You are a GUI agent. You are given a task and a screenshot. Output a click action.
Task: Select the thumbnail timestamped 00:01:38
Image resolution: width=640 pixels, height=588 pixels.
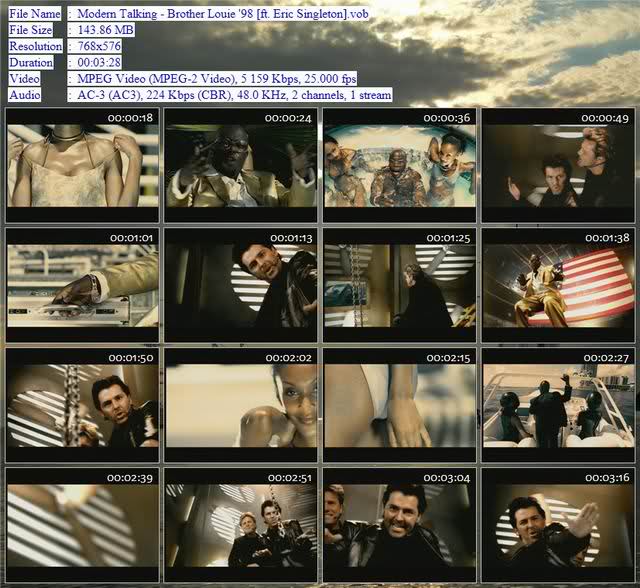click(x=558, y=285)
